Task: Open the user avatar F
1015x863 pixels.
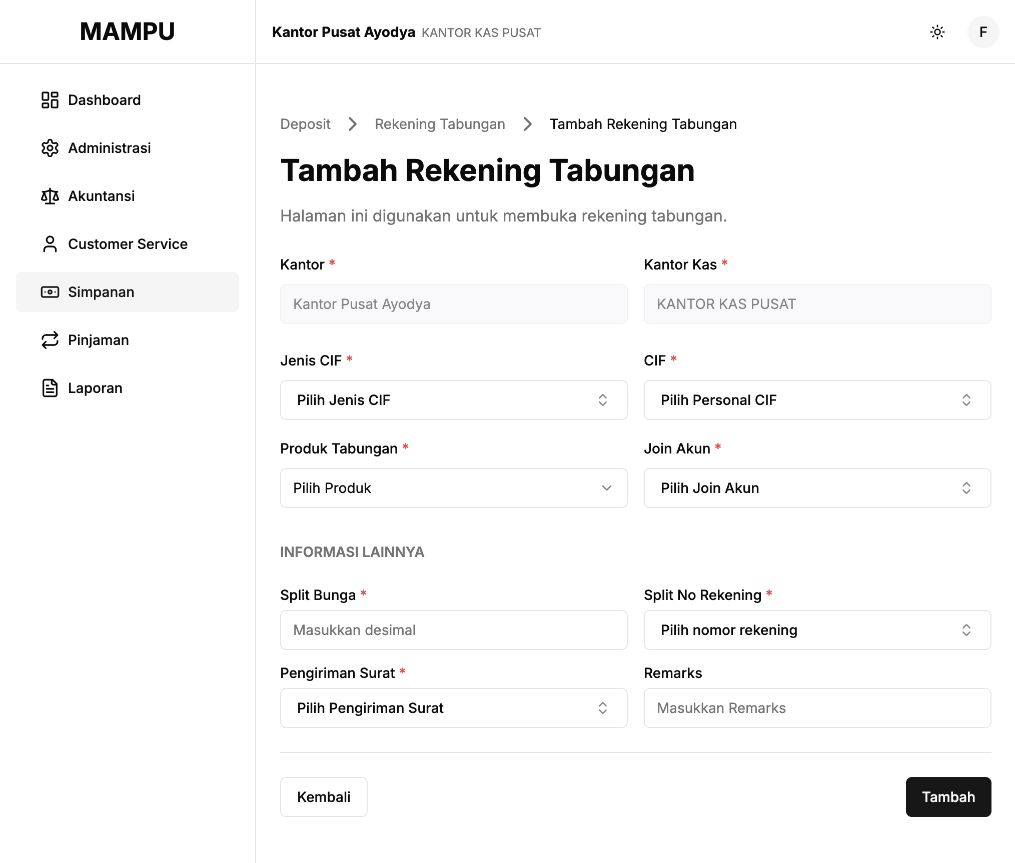Action: [983, 32]
